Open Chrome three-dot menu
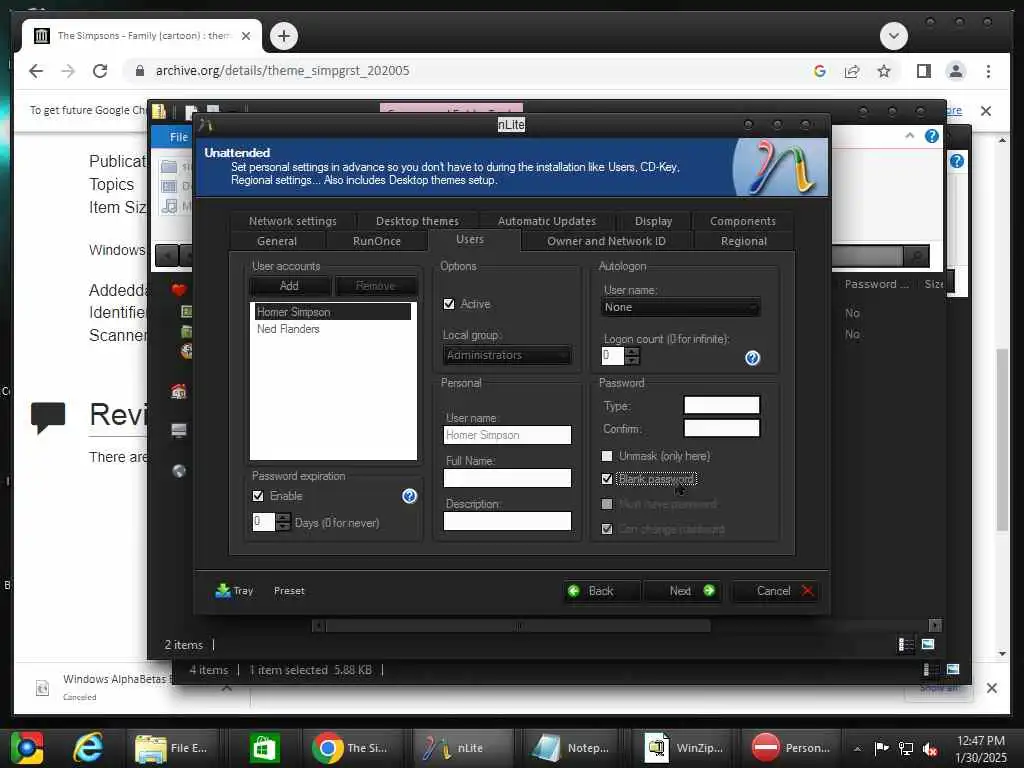1024x768 pixels. (988, 71)
